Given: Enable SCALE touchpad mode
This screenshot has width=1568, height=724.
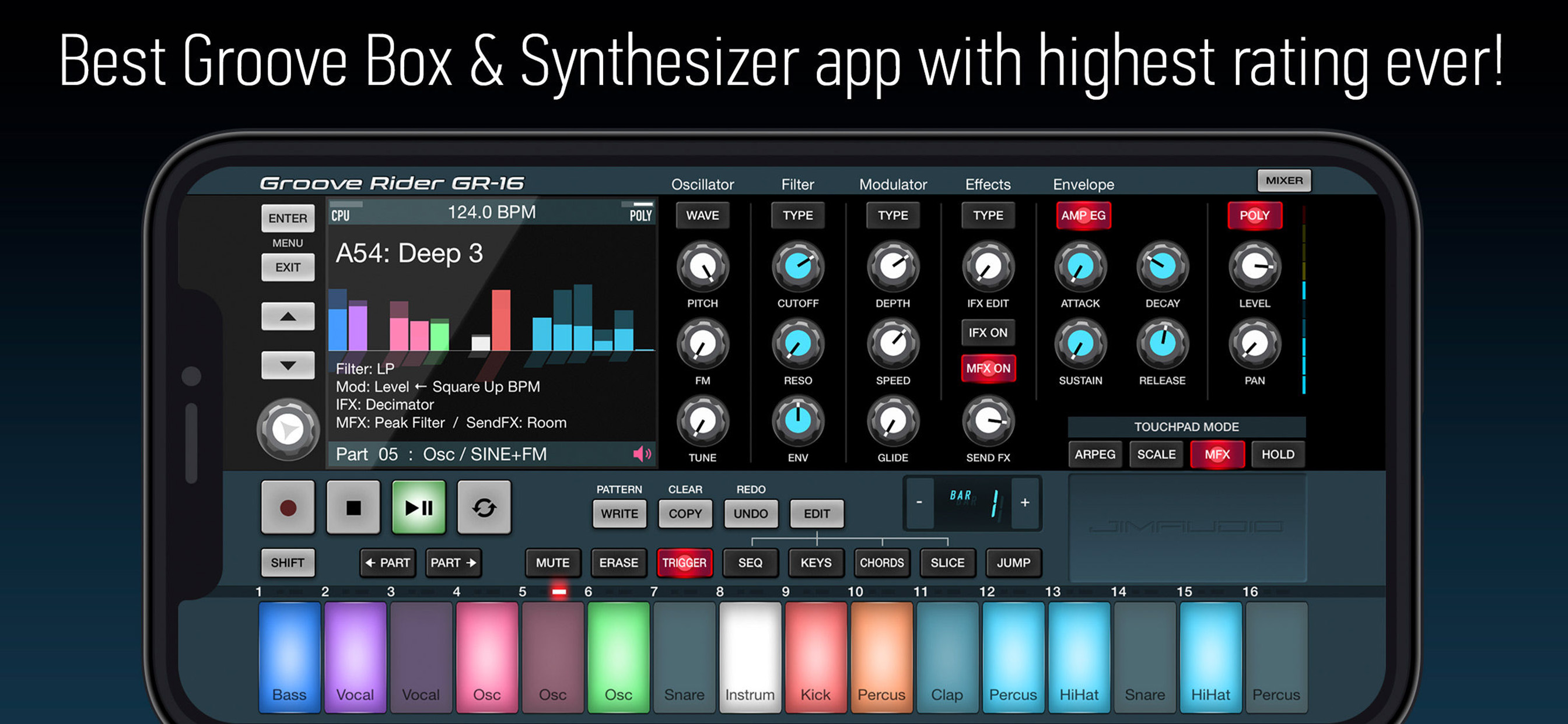Looking at the screenshot, I should pyautogui.click(x=1157, y=455).
